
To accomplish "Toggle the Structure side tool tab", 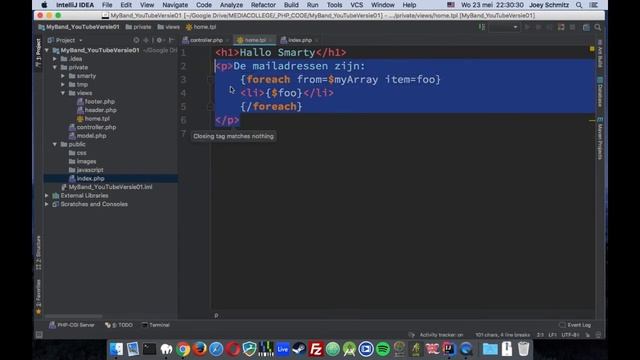I will point(38,253).
